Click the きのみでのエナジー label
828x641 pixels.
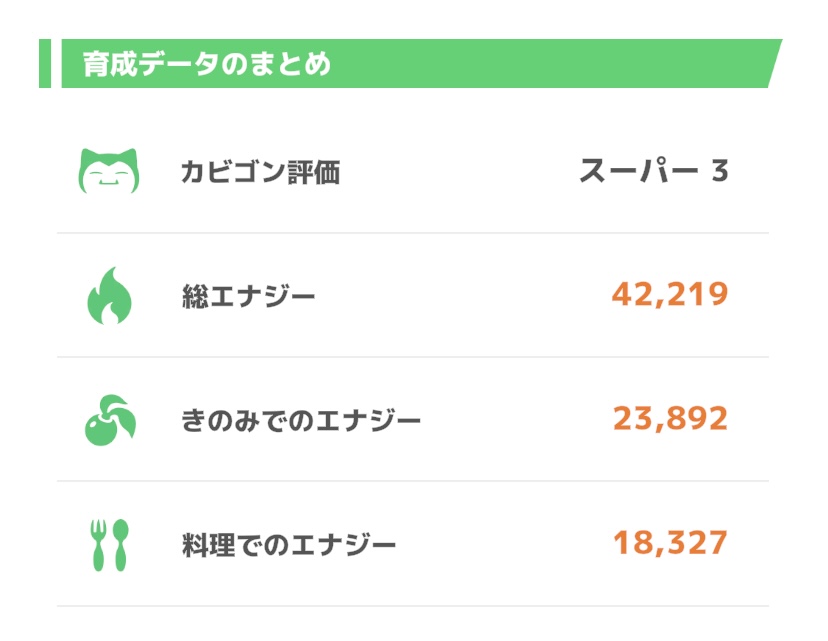[300, 421]
